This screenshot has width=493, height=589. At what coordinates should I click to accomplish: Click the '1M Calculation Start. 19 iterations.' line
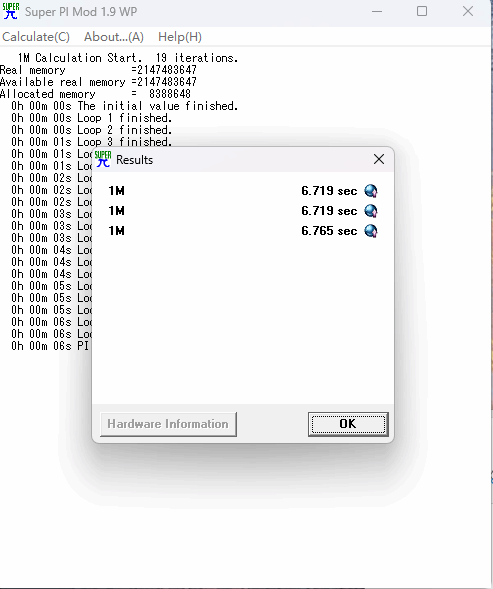[128, 58]
